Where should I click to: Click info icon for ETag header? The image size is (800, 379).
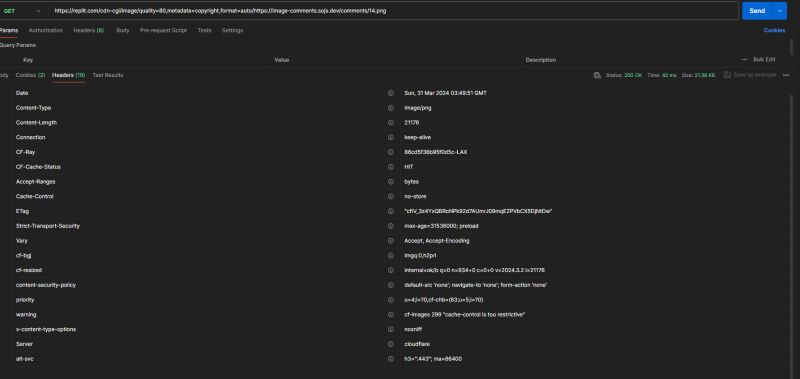point(390,211)
